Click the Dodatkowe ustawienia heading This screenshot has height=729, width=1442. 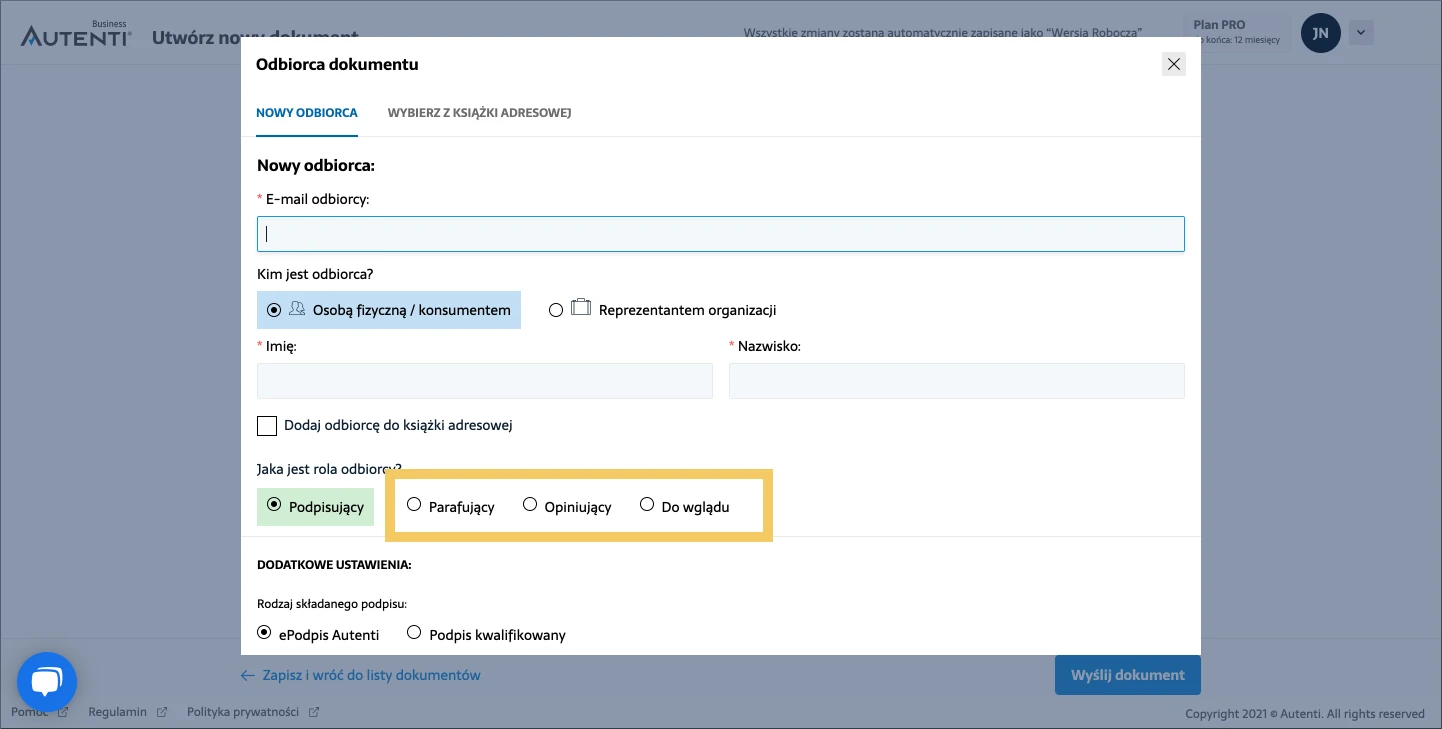click(334, 564)
